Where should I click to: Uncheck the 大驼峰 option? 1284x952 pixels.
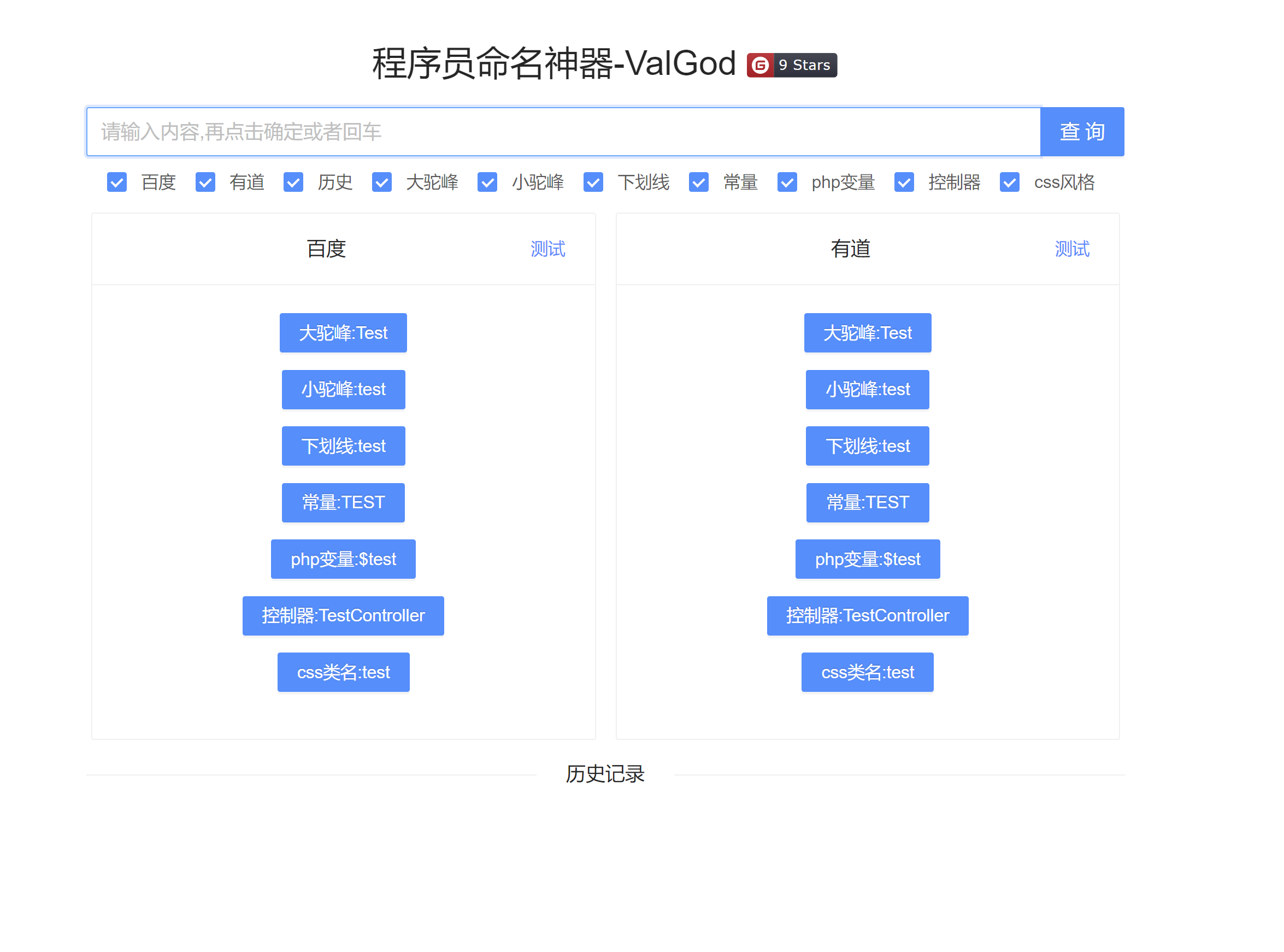click(381, 182)
